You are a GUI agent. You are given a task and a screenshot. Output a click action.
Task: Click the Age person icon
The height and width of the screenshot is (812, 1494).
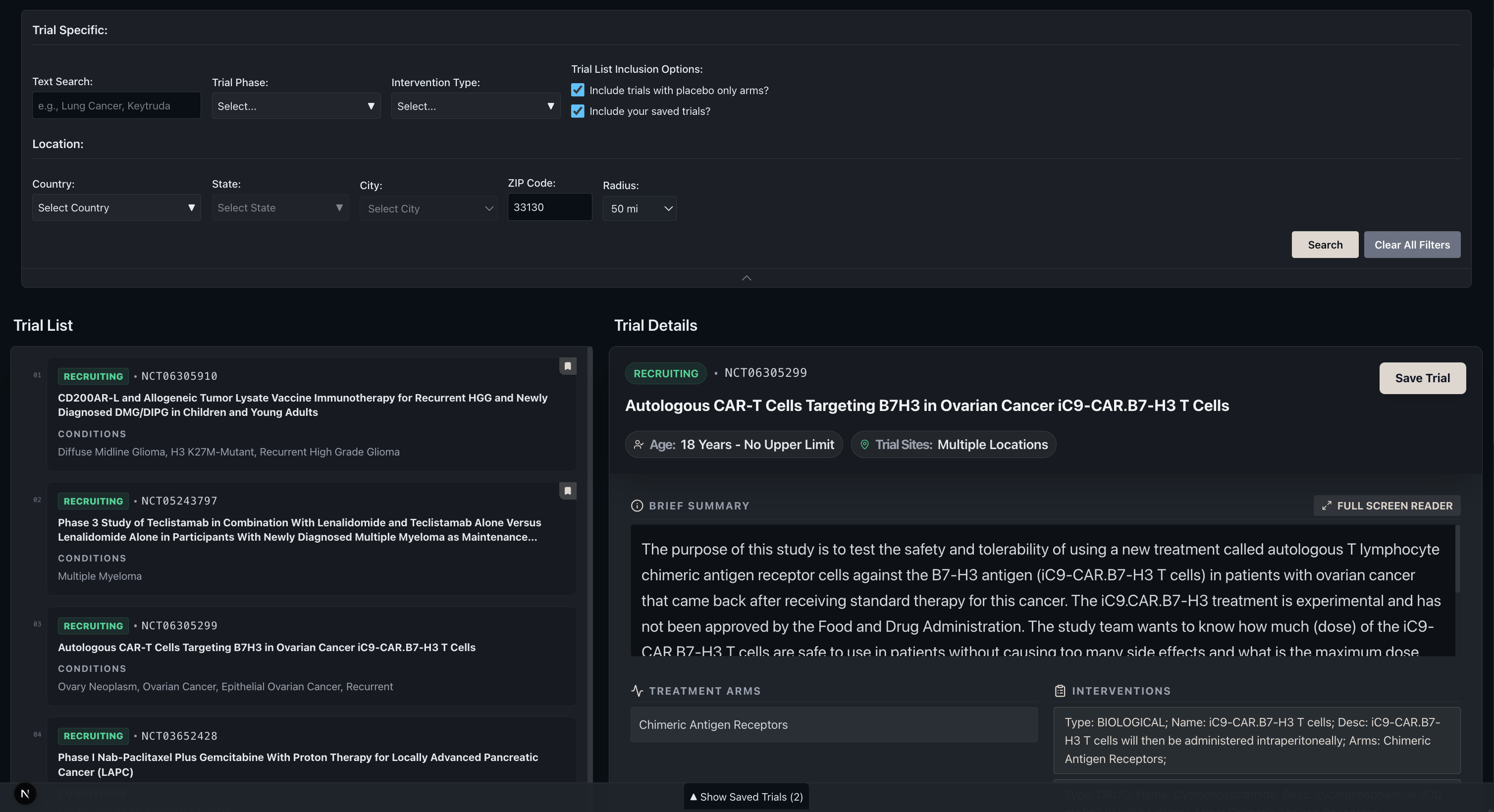click(x=639, y=445)
